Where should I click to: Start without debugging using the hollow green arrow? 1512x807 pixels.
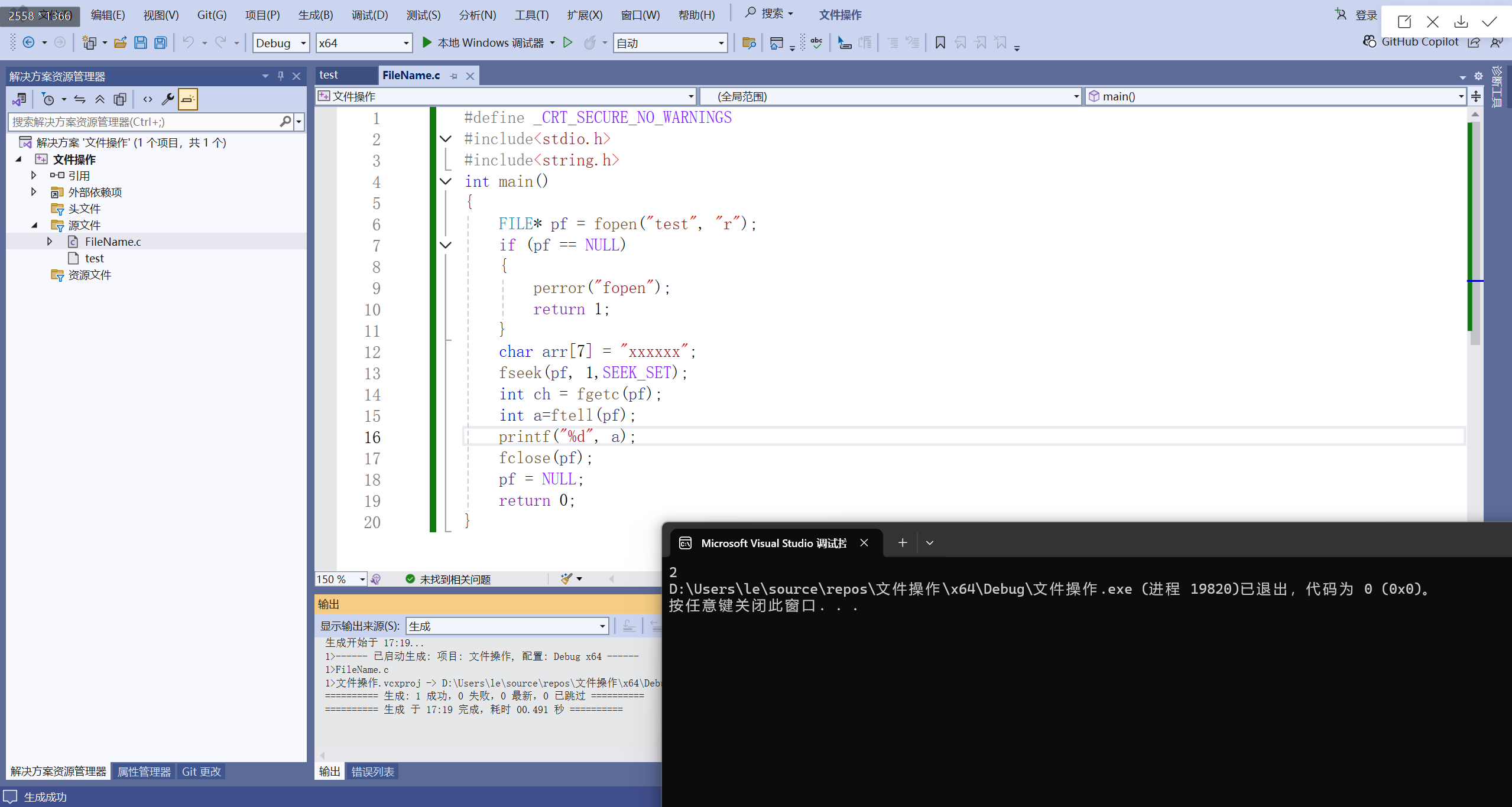(567, 43)
